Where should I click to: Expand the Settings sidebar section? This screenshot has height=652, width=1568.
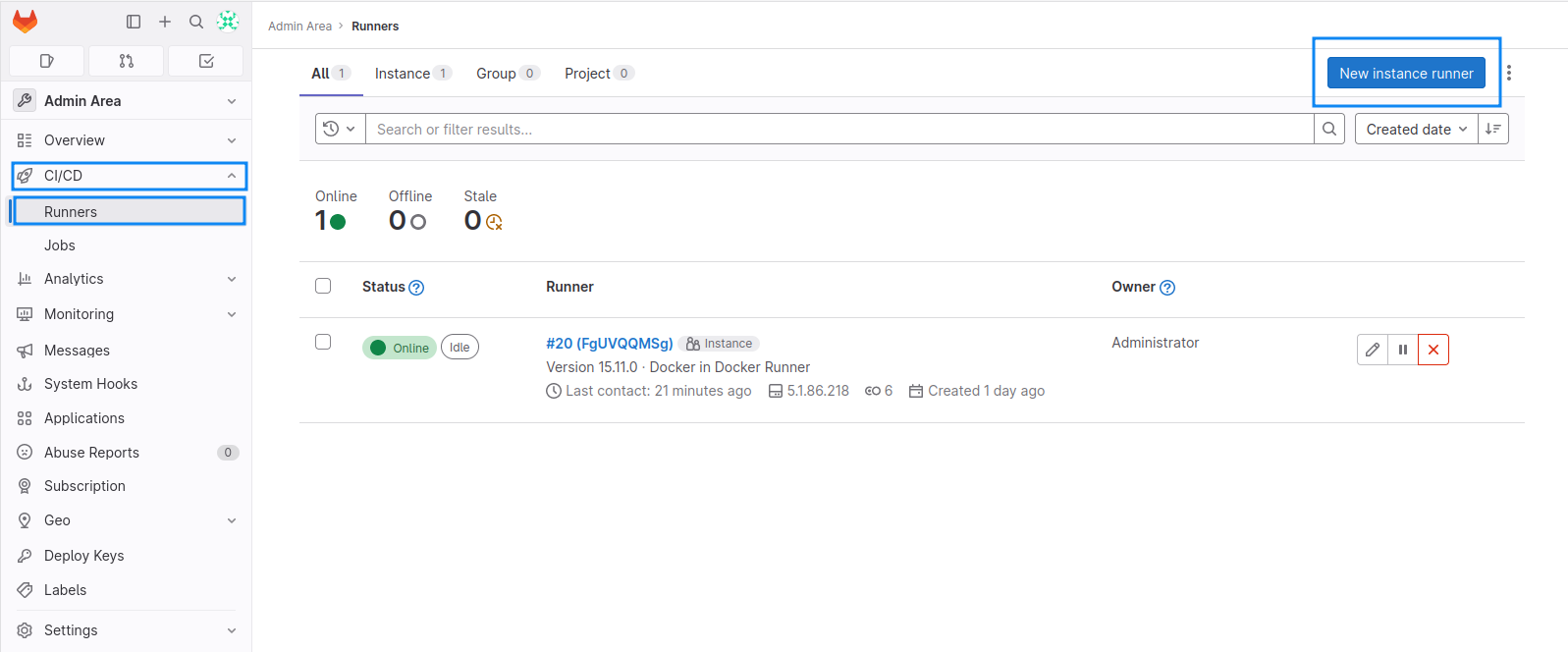pyautogui.click(x=127, y=630)
